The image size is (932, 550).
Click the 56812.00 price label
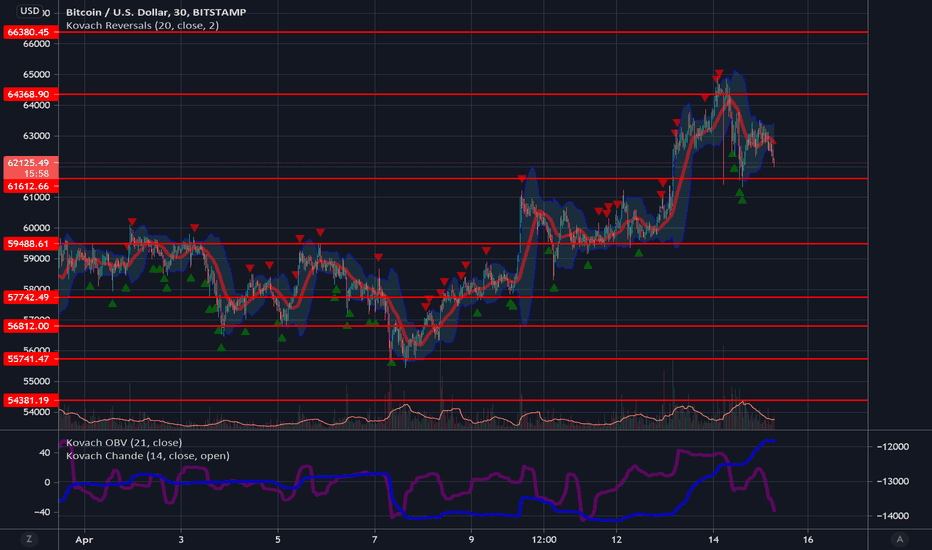pos(31,326)
